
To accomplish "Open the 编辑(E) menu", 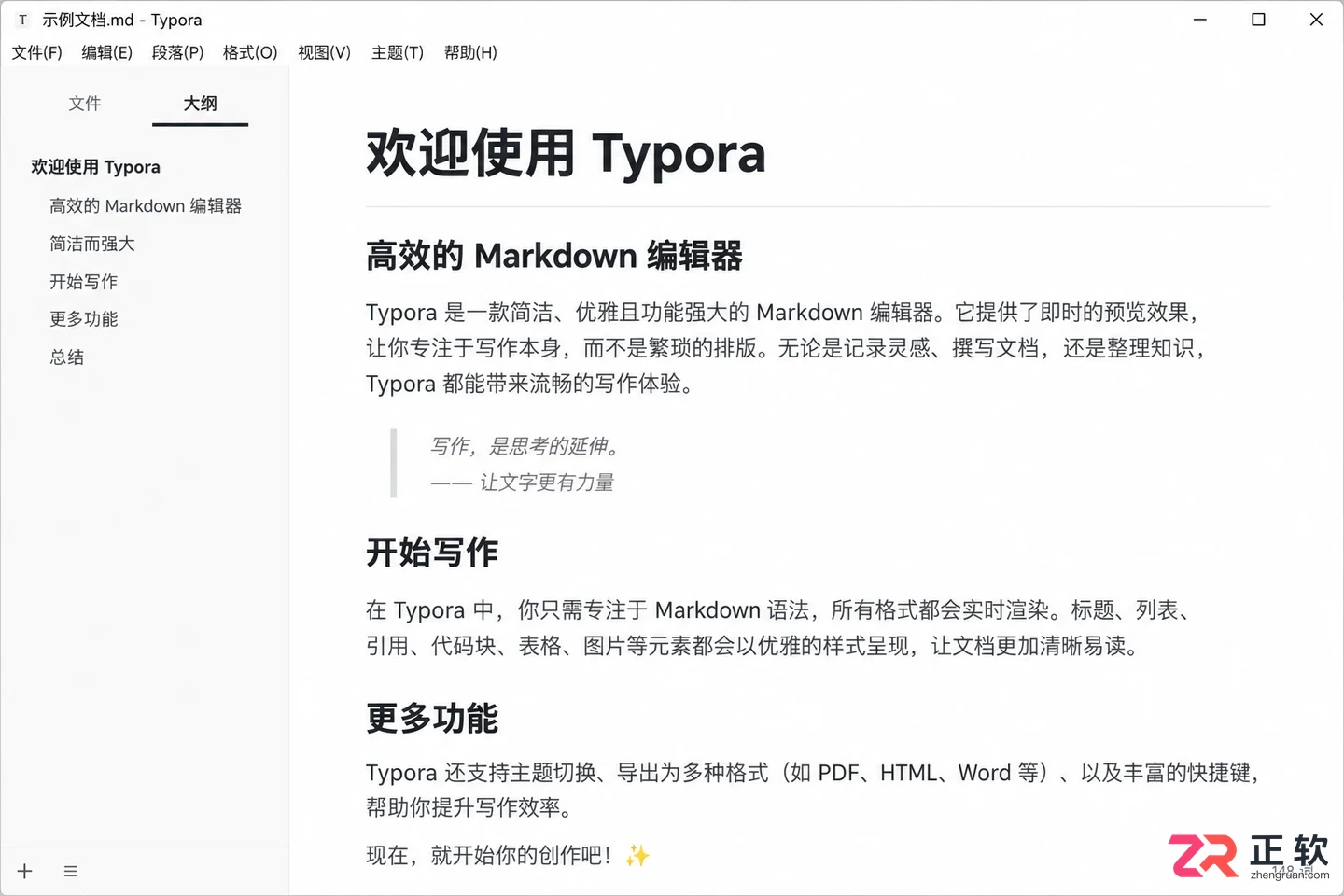I will [x=107, y=52].
